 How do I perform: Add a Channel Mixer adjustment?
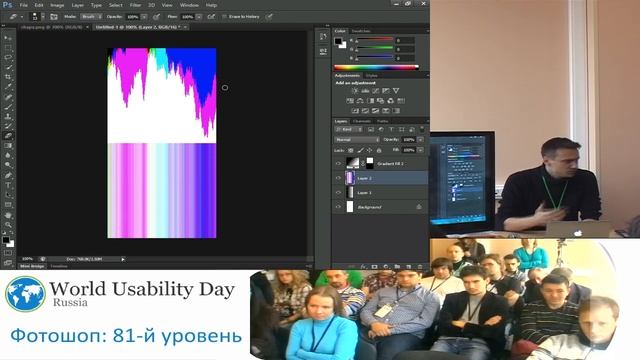pos(391,100)
